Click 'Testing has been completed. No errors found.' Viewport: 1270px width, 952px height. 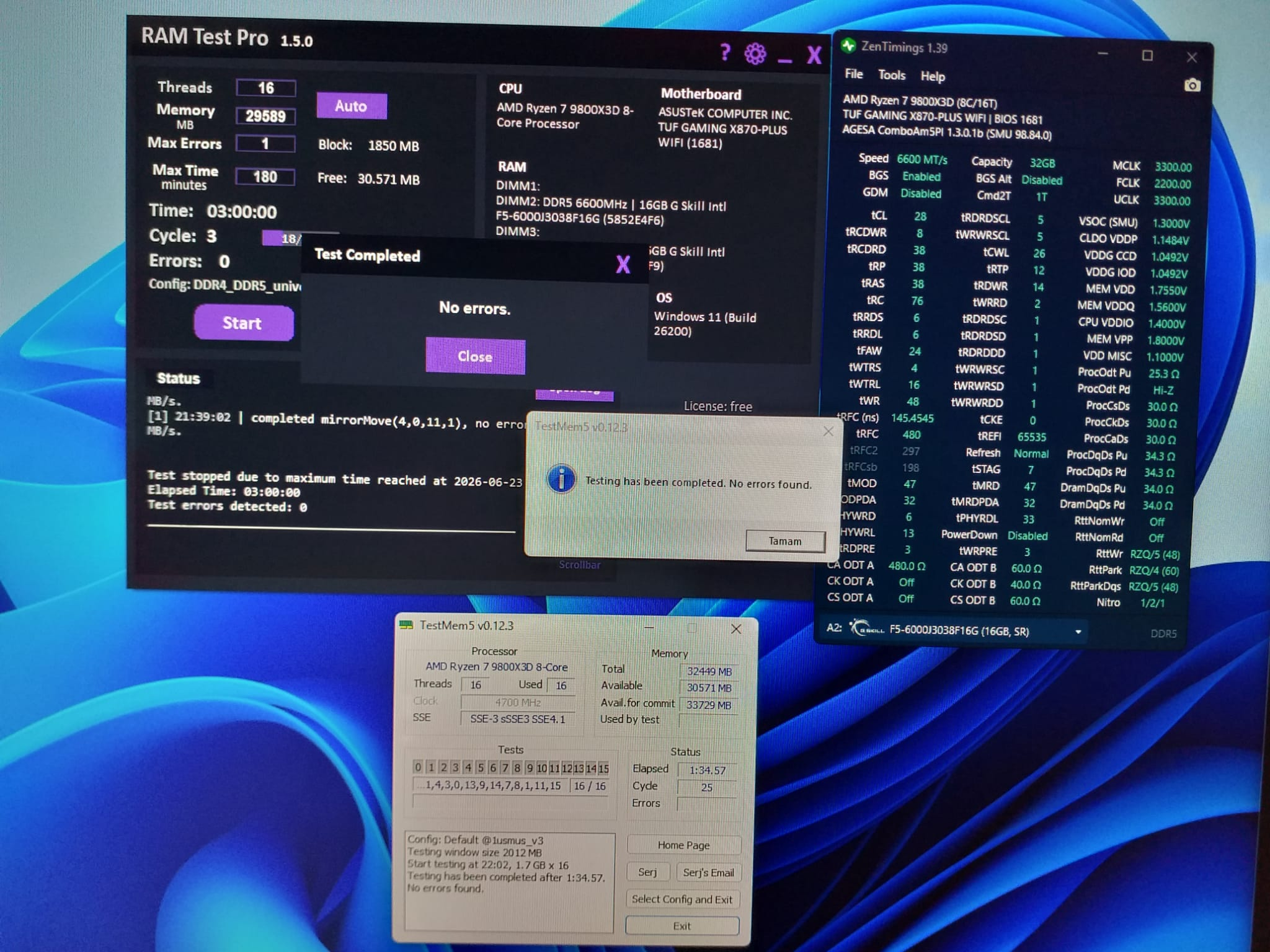[699, 483]
